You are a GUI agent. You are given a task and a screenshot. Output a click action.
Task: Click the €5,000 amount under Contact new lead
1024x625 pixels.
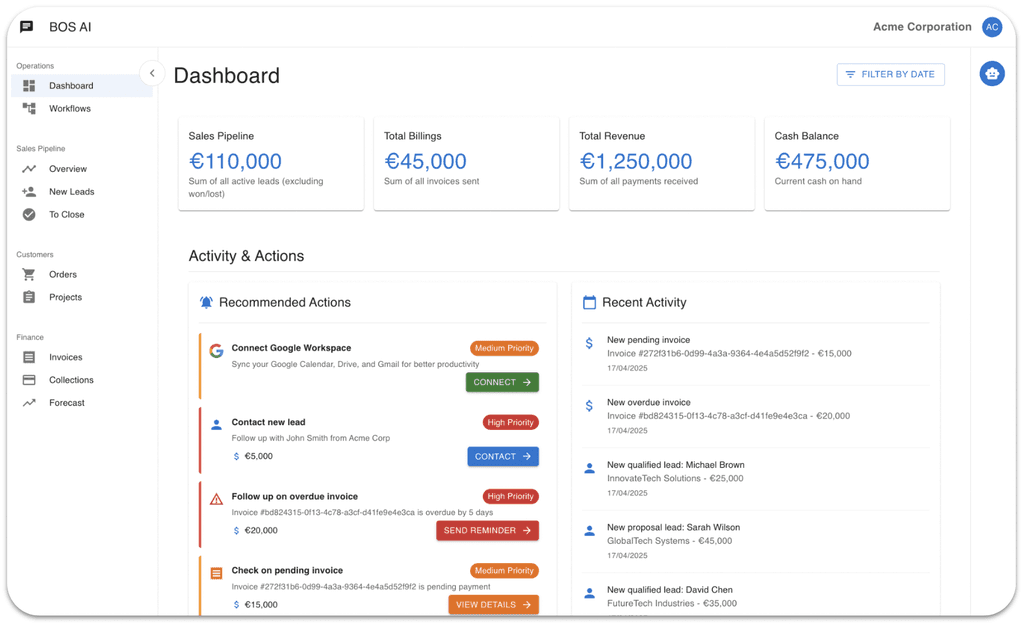click(x=259, y=457)
